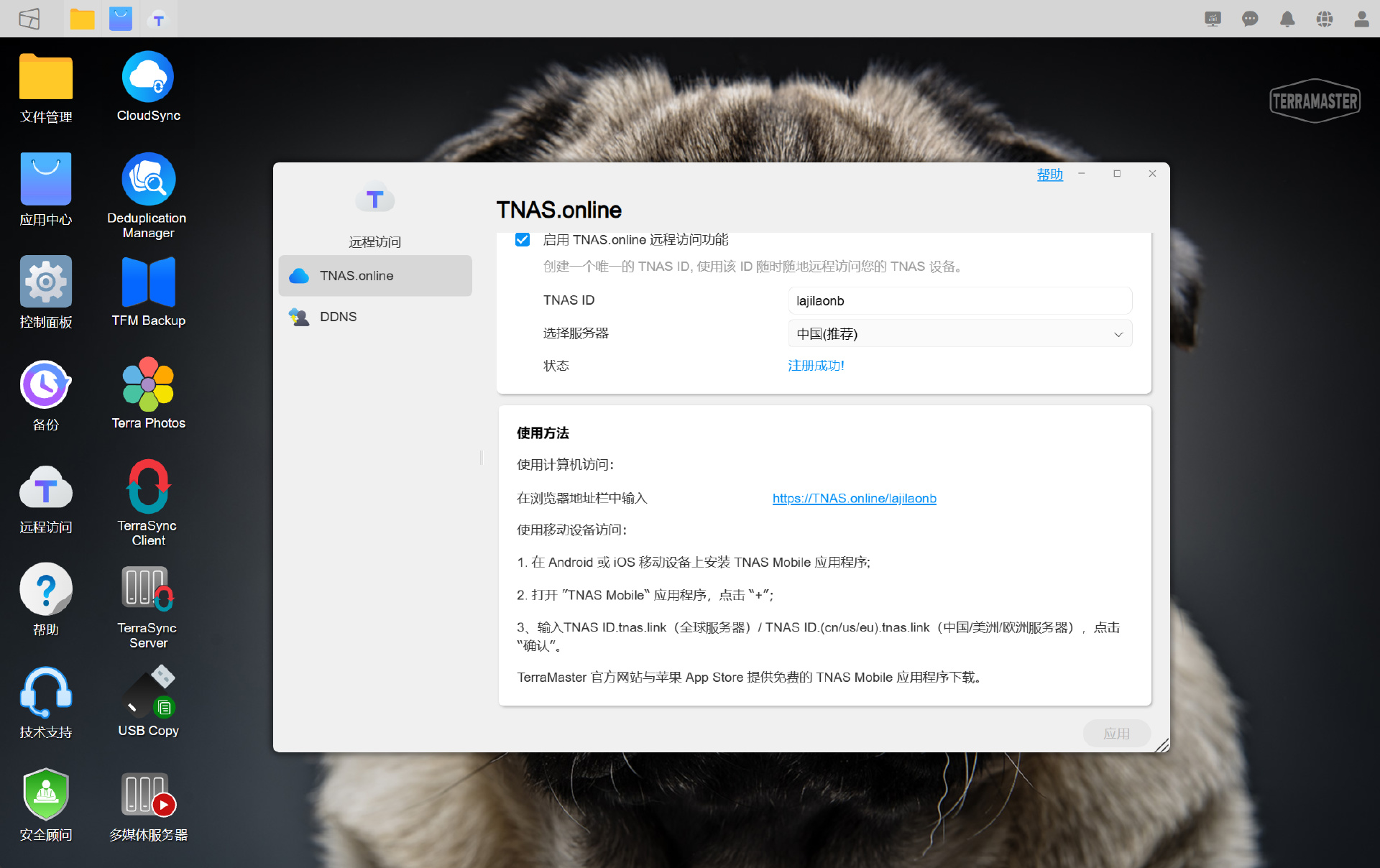The image size is (1380, 868).
Task: Select TNAS.online sidebar item
Action: pos(356,276)
